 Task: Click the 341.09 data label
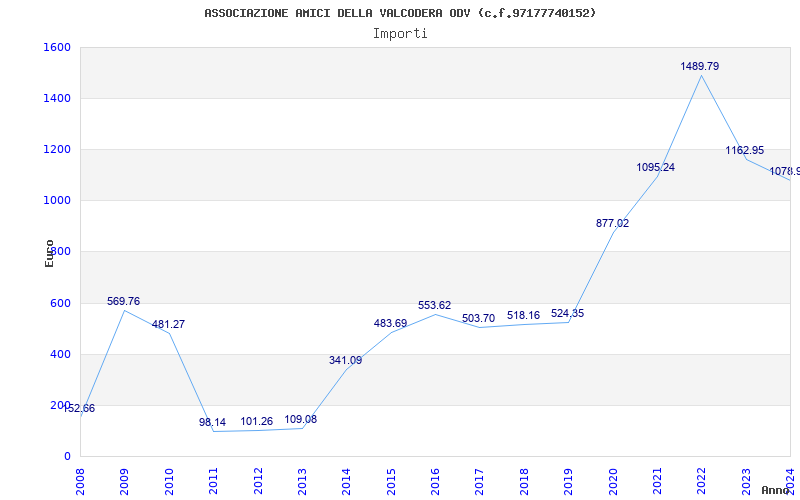click(345, 361)
